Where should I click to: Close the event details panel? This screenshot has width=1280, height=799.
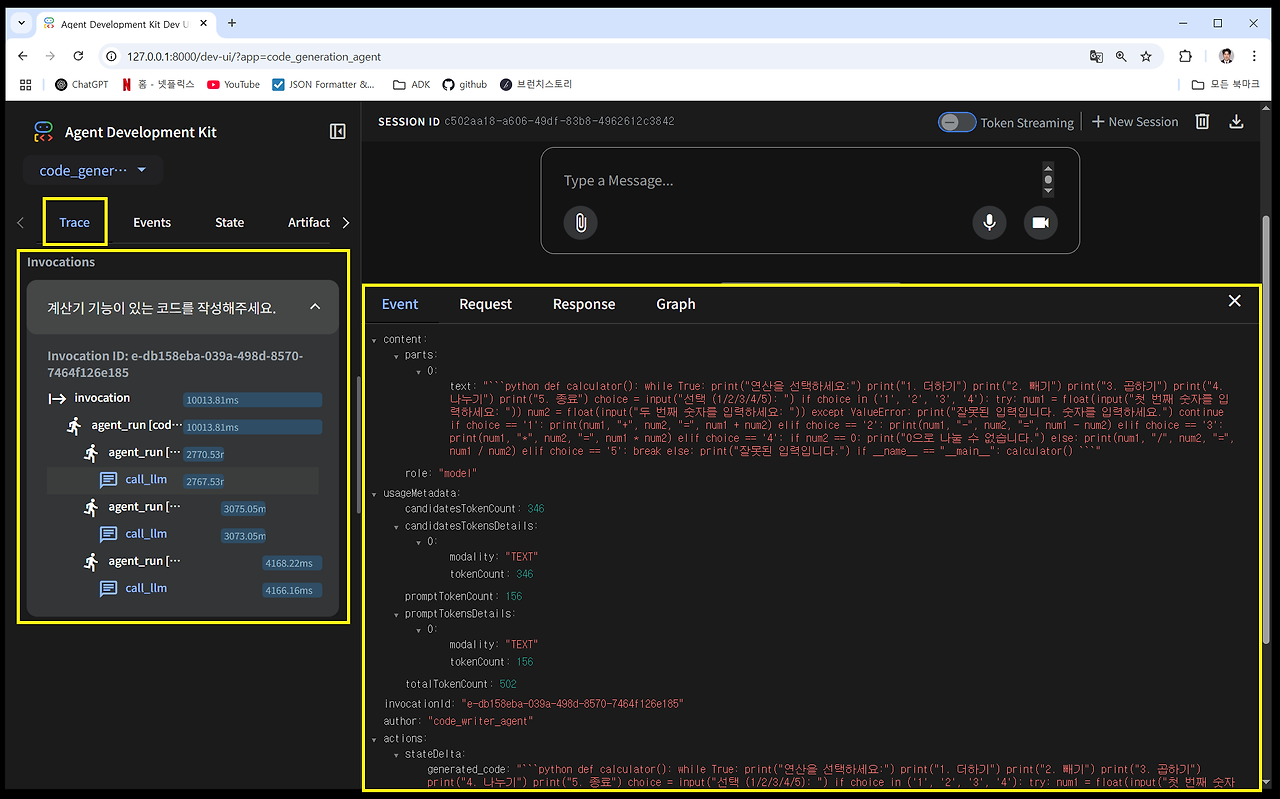(1235, 301)
